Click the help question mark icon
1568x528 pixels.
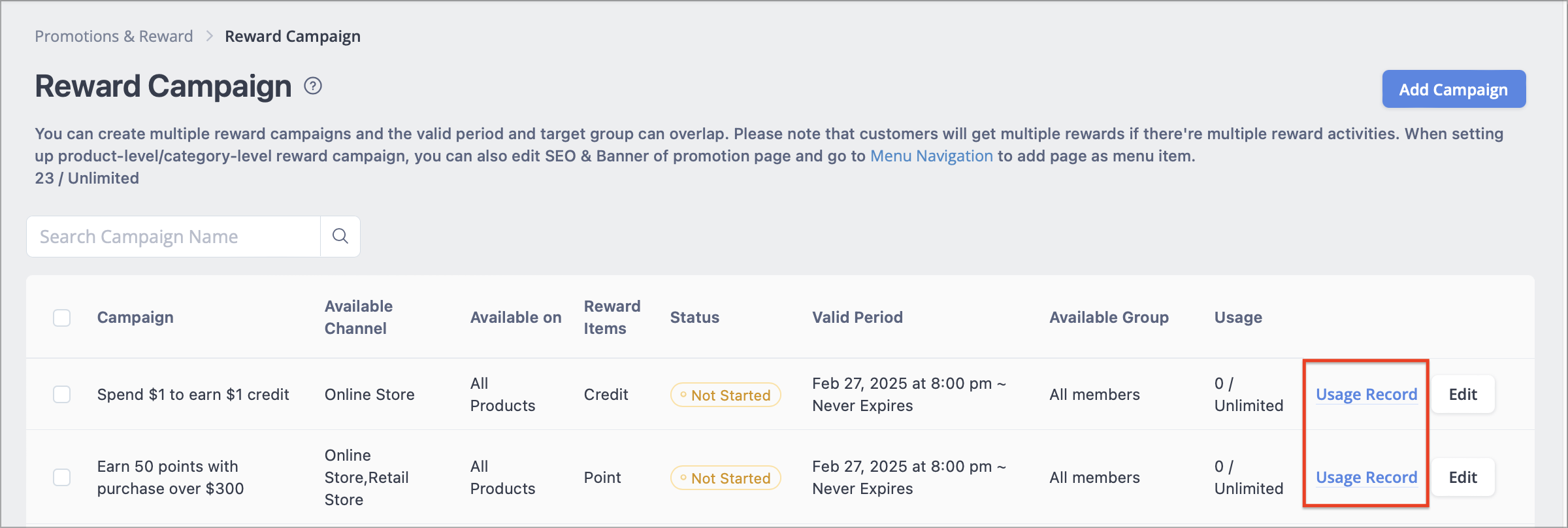point(313,86)
